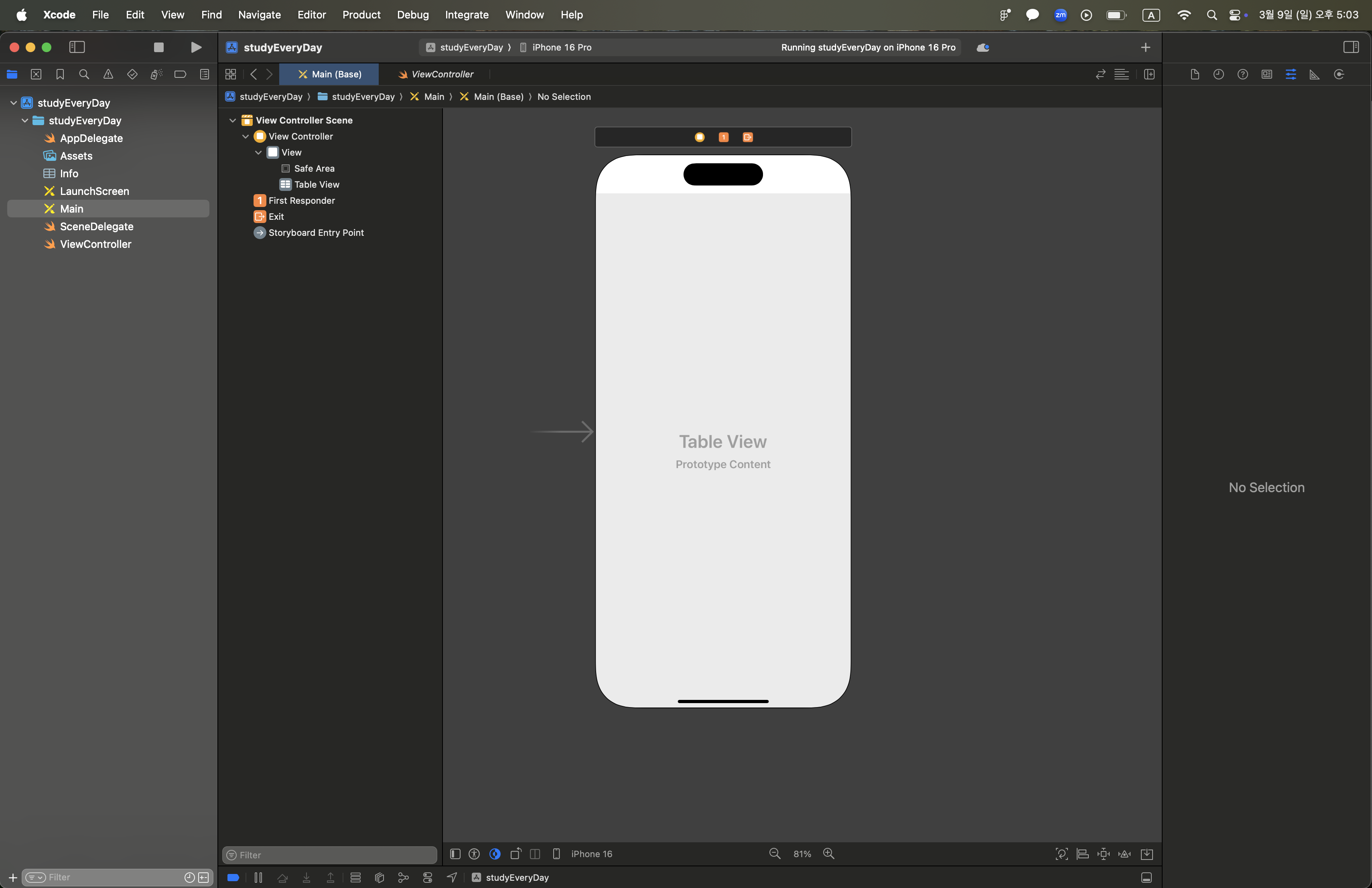Open the Issue navigator warning icon
This screenshot has height=888, width=1372.
[108, 74]
